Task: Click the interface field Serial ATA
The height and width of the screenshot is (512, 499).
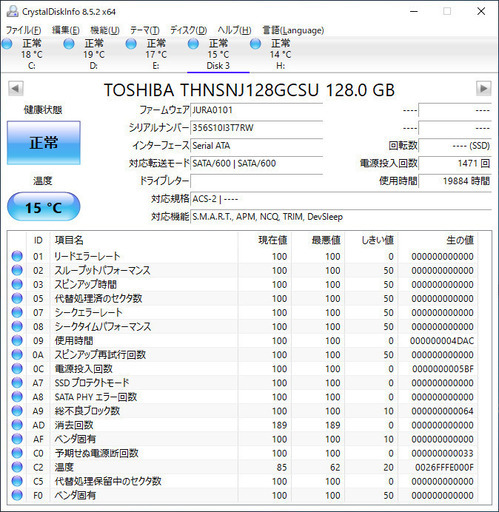Action: [256, 146]
